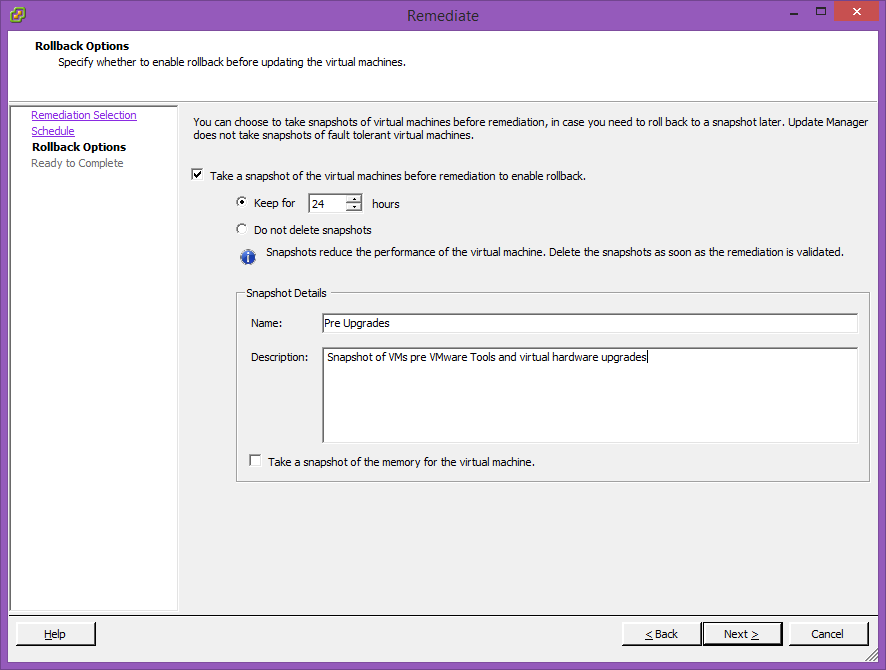886x670 pixels.
Task: Click the hours value field showing 24
Action: (x=326, y=204)
